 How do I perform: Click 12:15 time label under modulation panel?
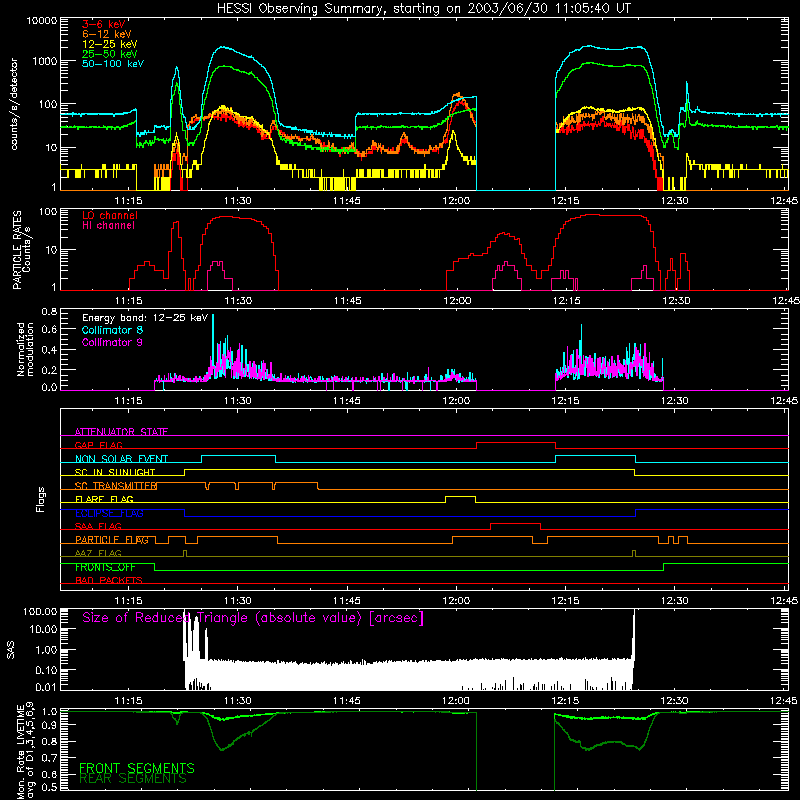click(x=565, y=401)
